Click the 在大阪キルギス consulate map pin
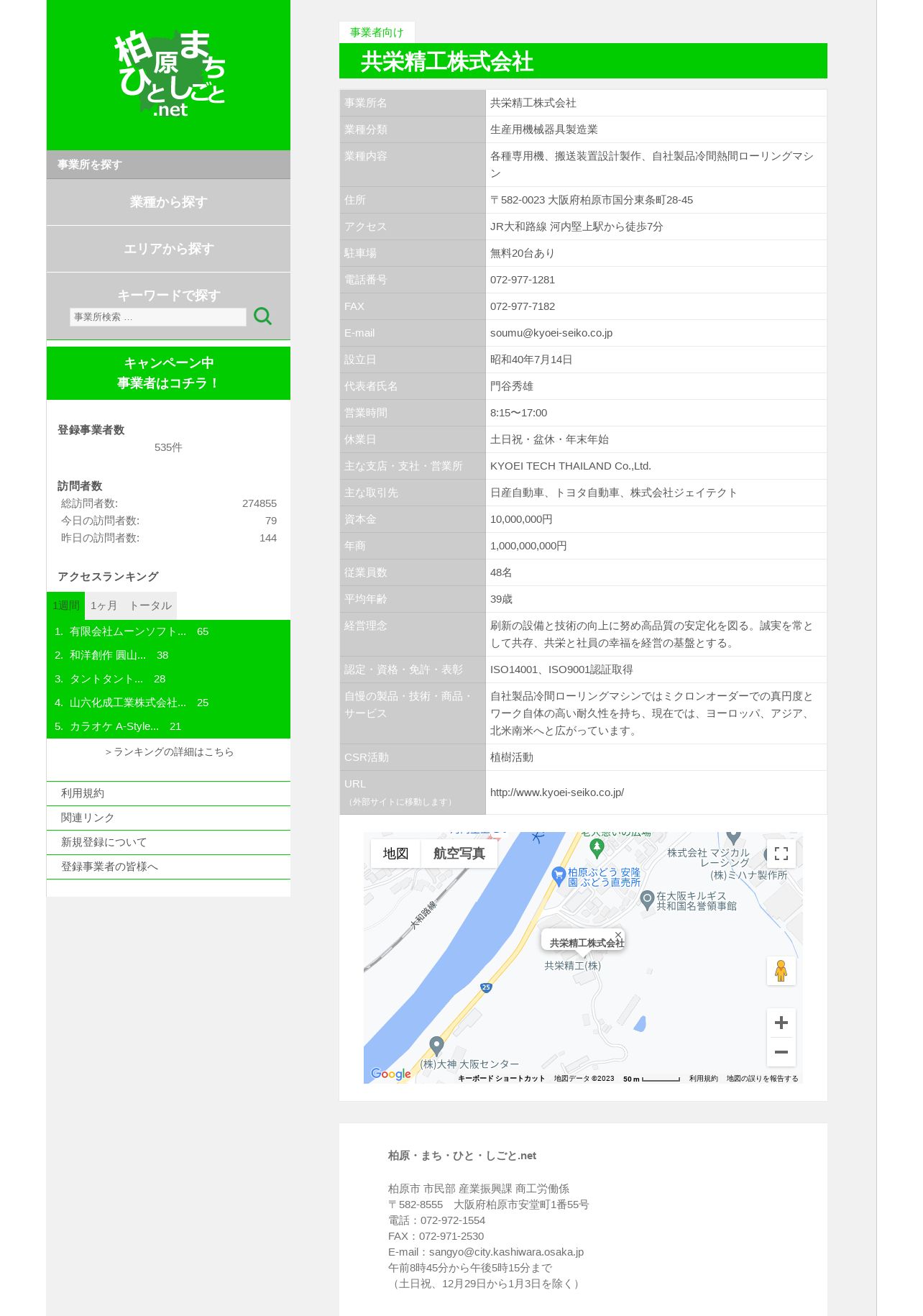This screenshot has height=1316, width=923. [x=647, y=900]
